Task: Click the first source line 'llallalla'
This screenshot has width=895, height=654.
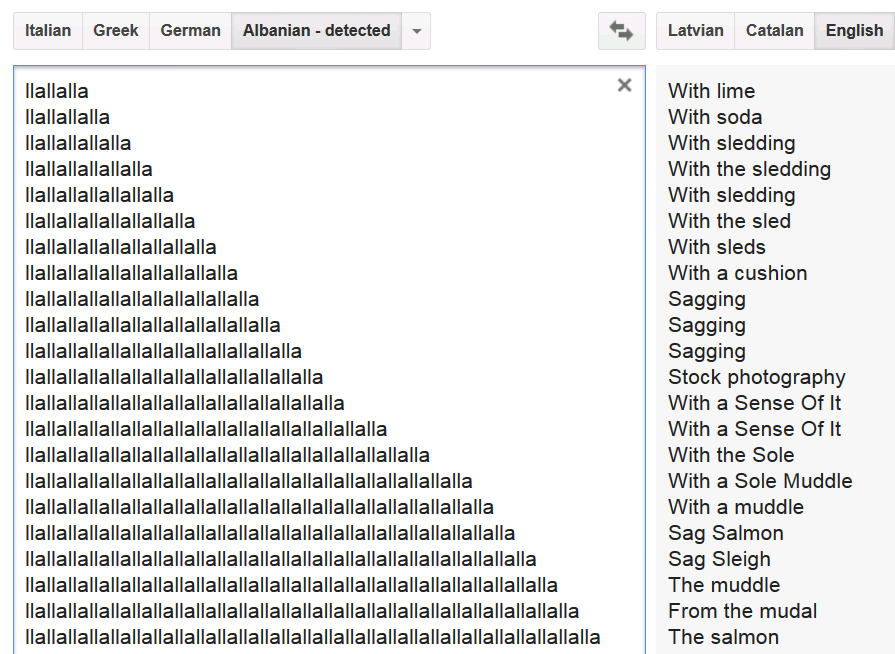Action: click(57, 91)
